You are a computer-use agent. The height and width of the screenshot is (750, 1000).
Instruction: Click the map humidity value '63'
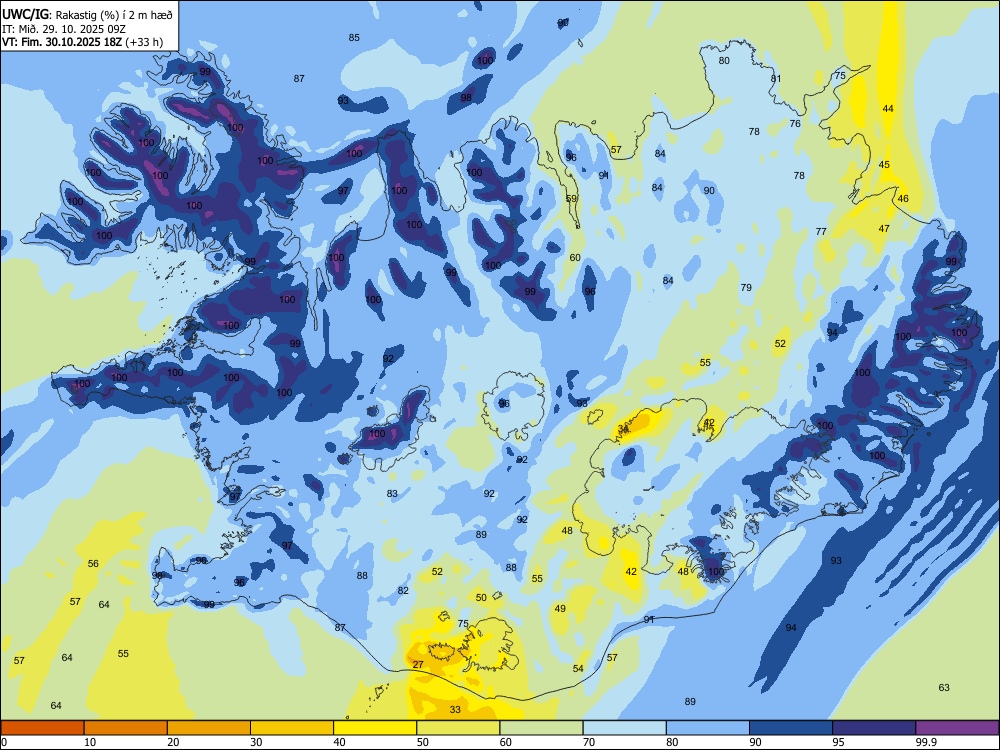point(944,688)
